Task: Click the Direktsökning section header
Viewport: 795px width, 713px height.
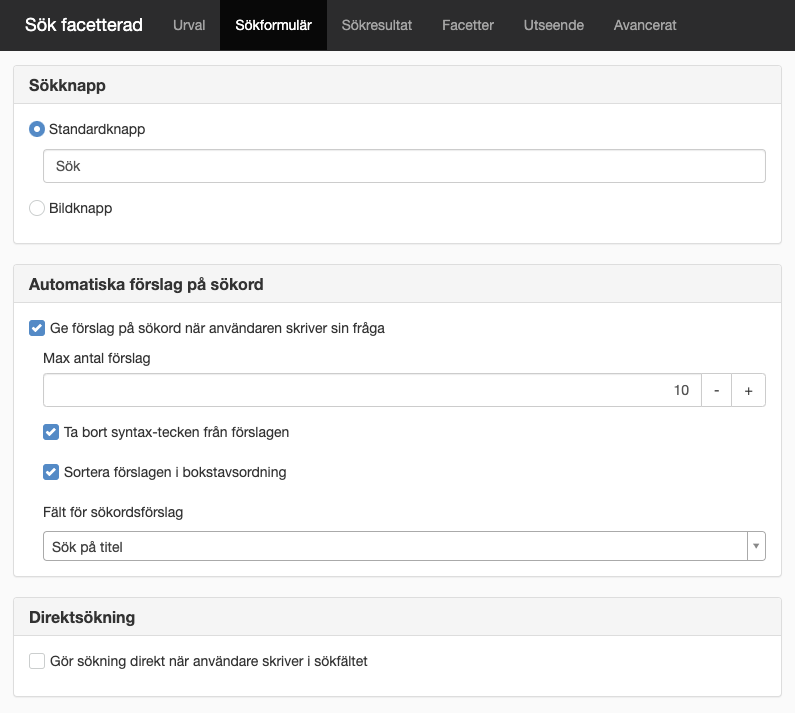Action: pos(398,617)
